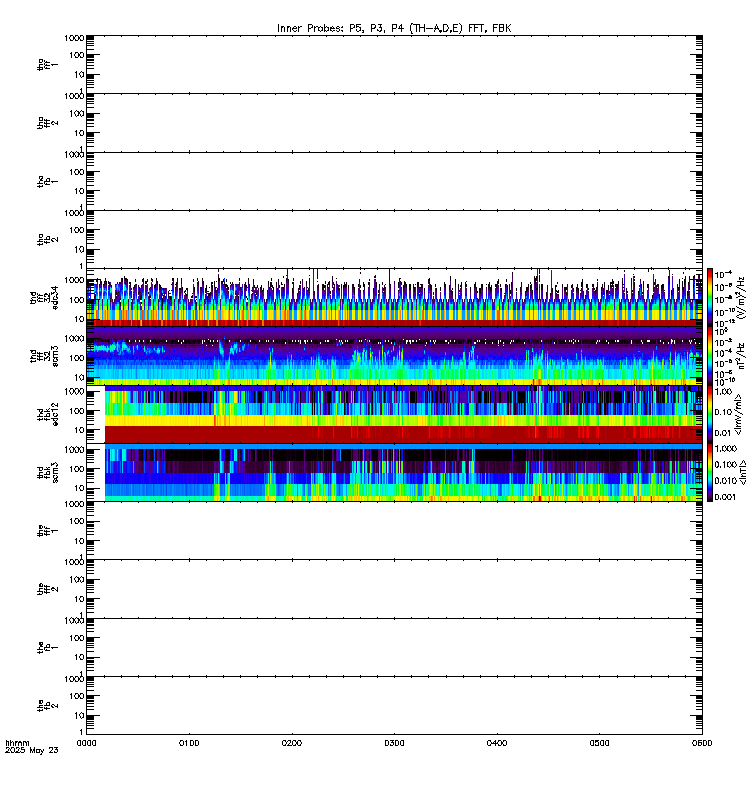Image resolution: width=750 pixels, height=800 pixels.
Task: Select the 'the fff 1' panel axis label
Action: pyautogui.click(x=47, y=531)
